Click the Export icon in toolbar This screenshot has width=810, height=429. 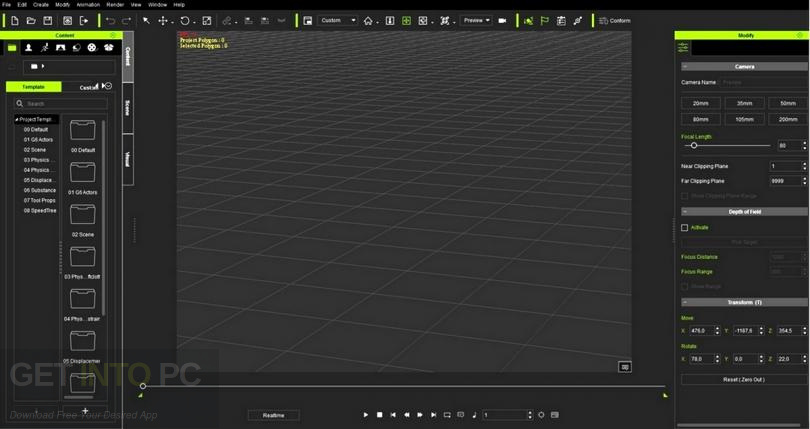coord(84,21)
